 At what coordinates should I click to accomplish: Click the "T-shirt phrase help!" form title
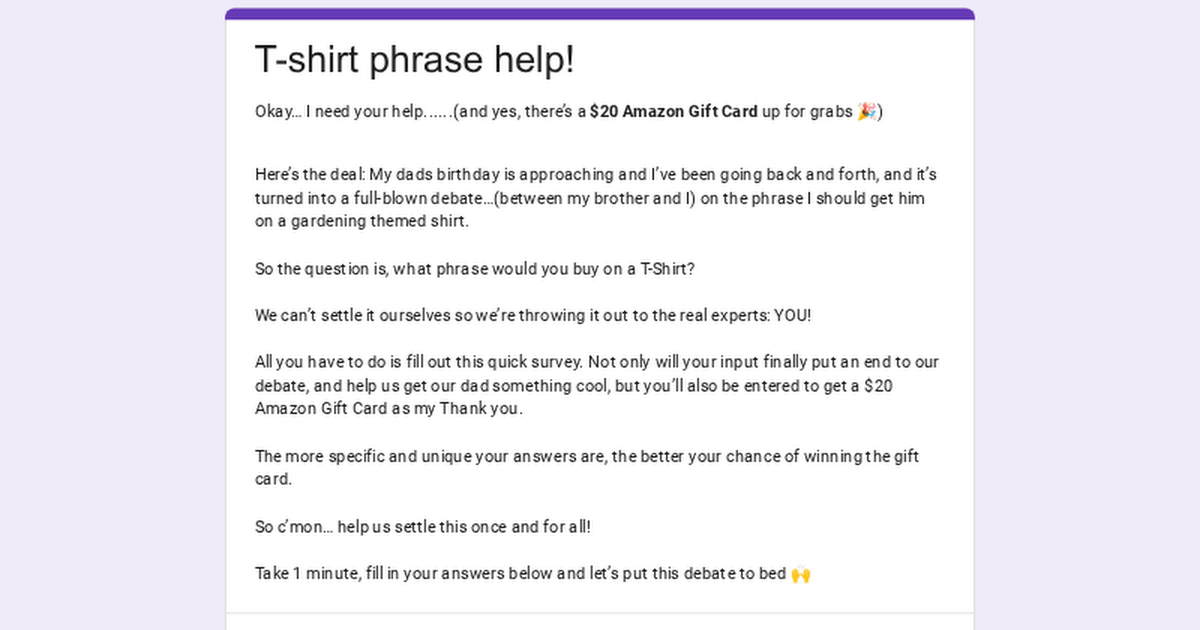point(415,60)
